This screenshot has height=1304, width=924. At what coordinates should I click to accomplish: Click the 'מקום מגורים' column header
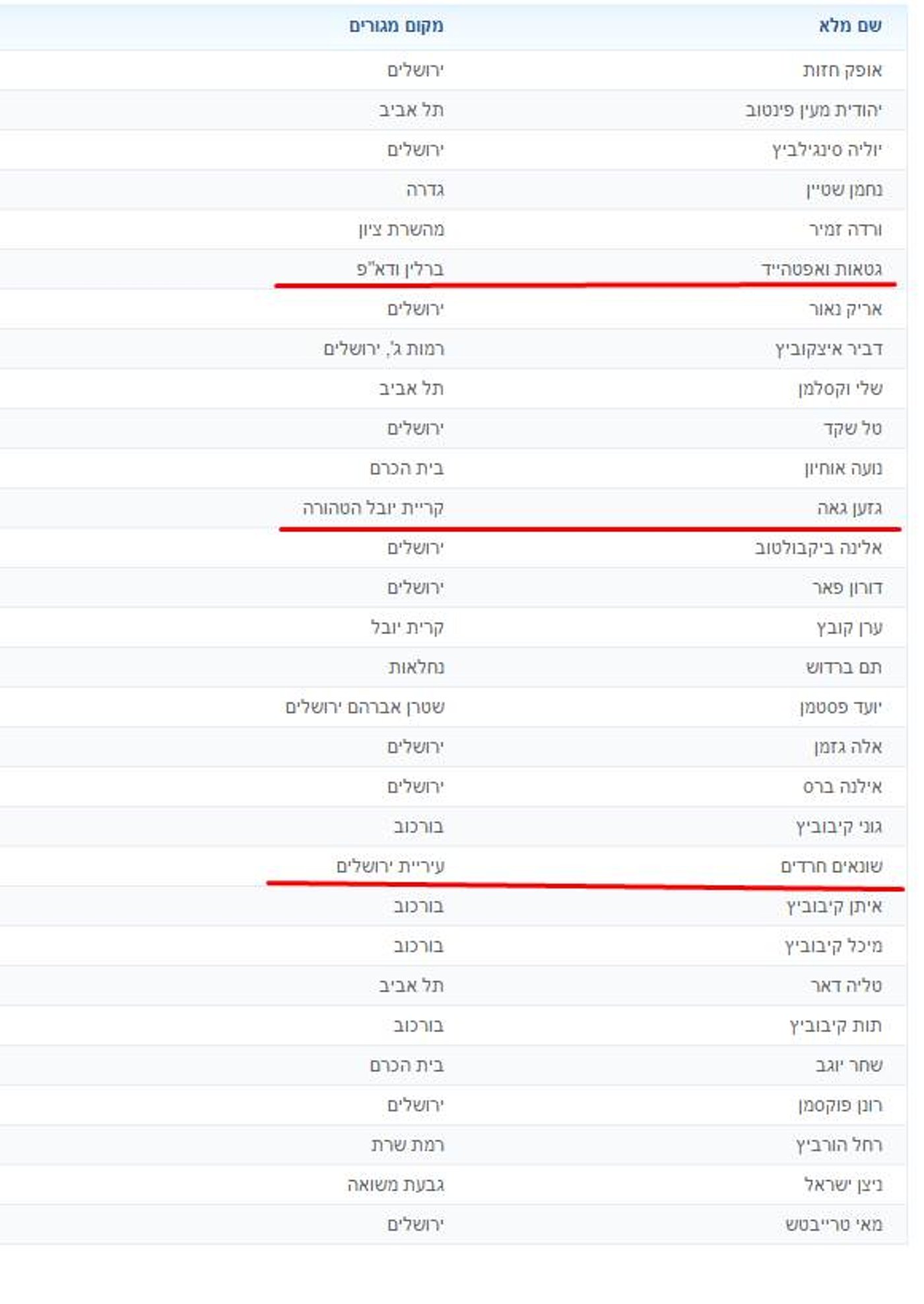(396, 26)
